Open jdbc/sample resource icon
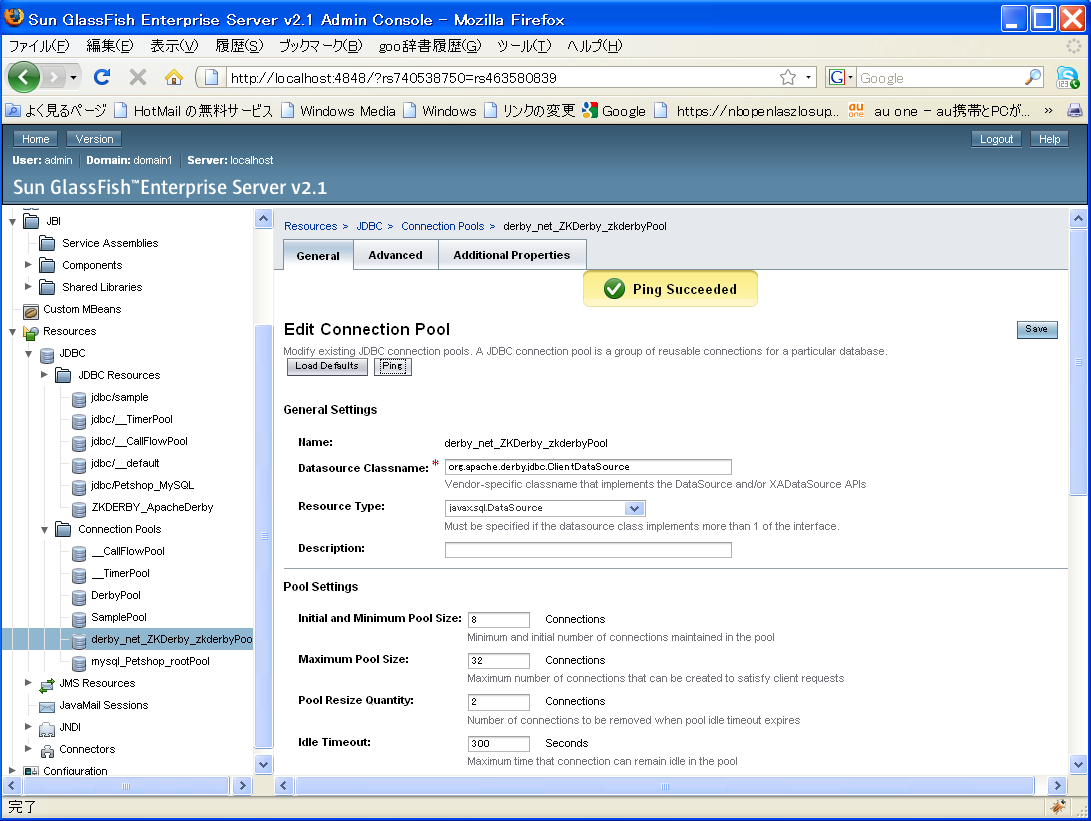Image resolution: width=1091 pixels, height=821 pixels. pos(79,398)
